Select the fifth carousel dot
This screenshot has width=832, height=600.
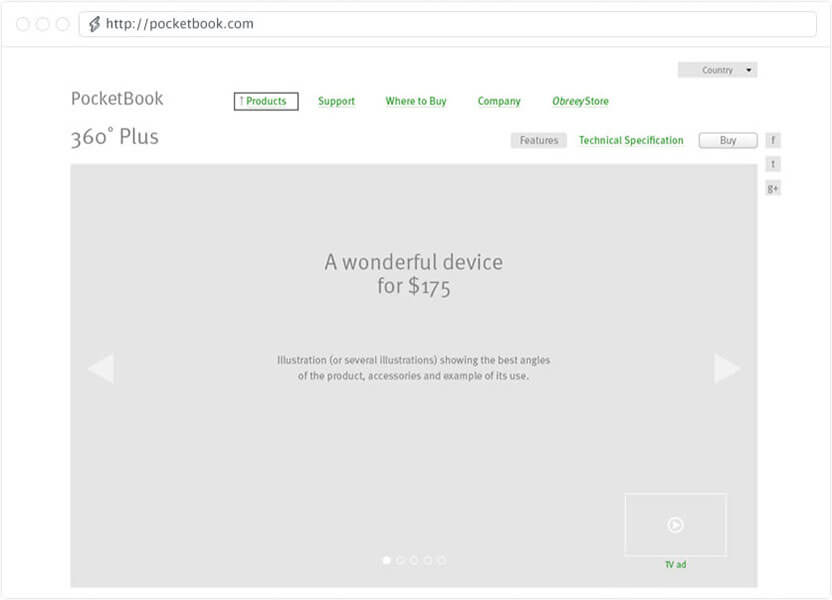(441, 560)
